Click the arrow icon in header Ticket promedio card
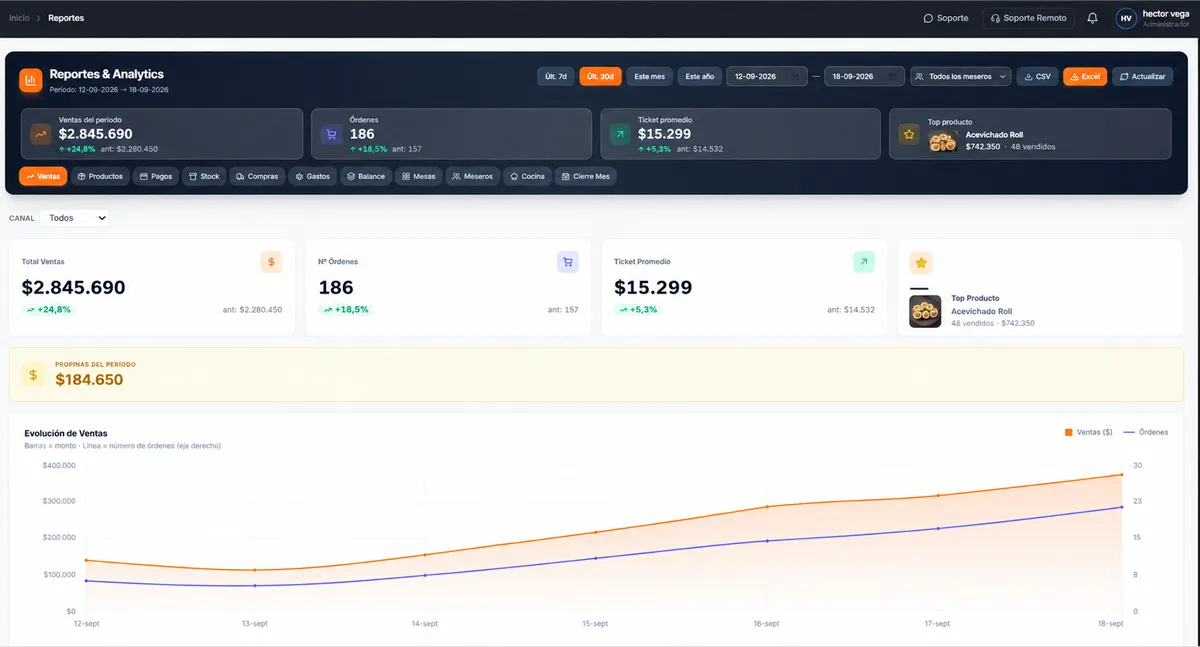Viewport: 1200px width, 647px height. 620,133
